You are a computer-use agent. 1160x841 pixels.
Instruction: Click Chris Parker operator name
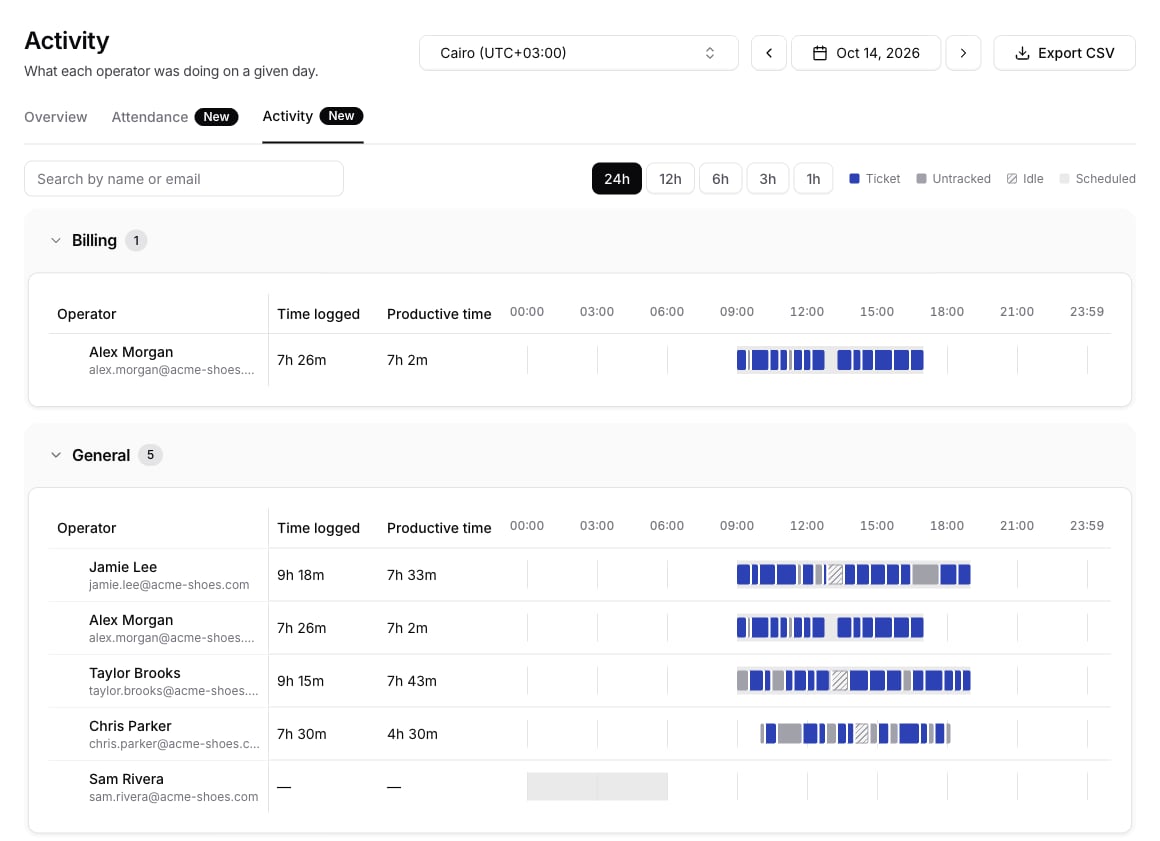pyautogui.click(x=130, y=726)
